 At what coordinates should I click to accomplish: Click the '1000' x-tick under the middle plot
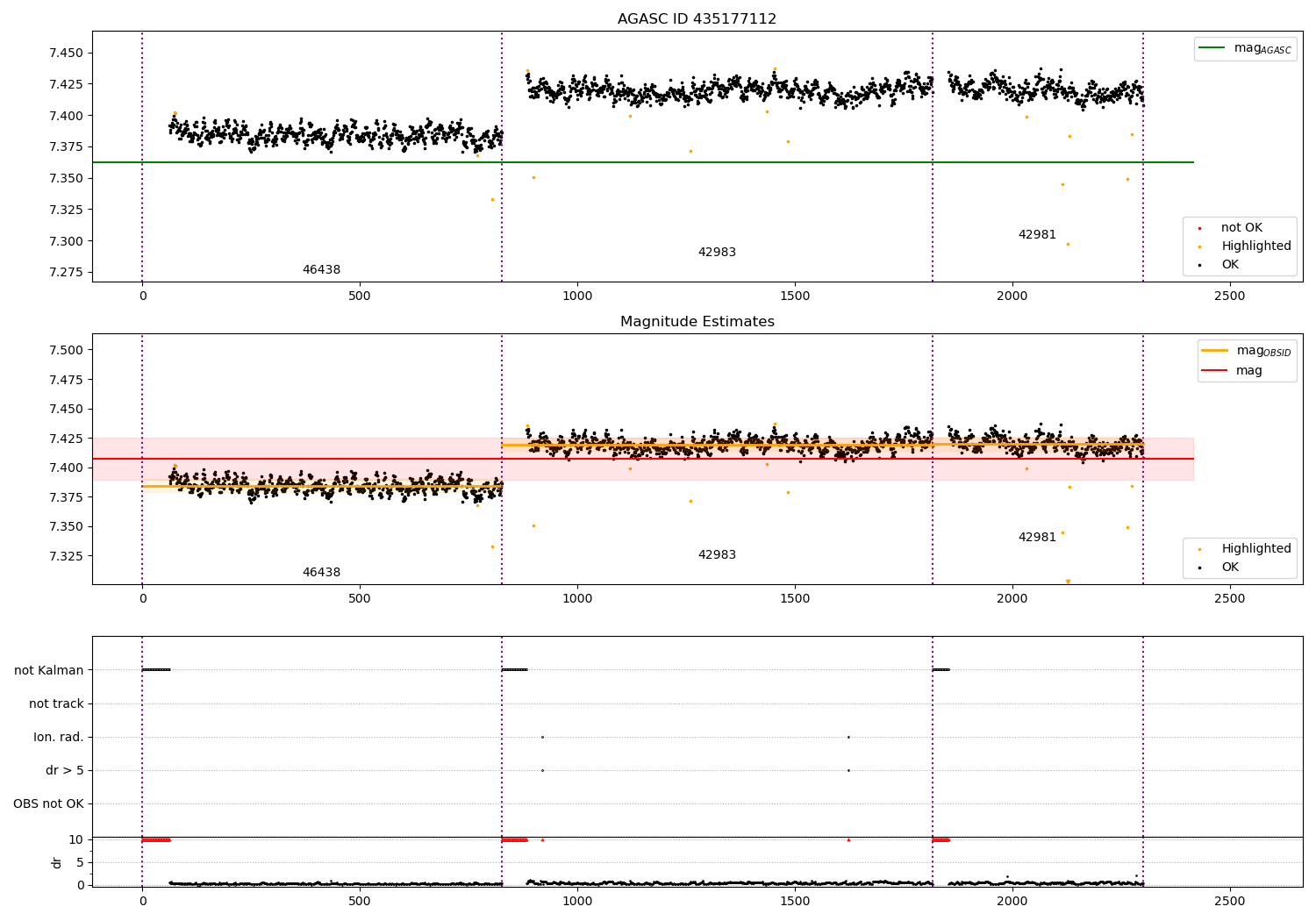click(577, 599)
